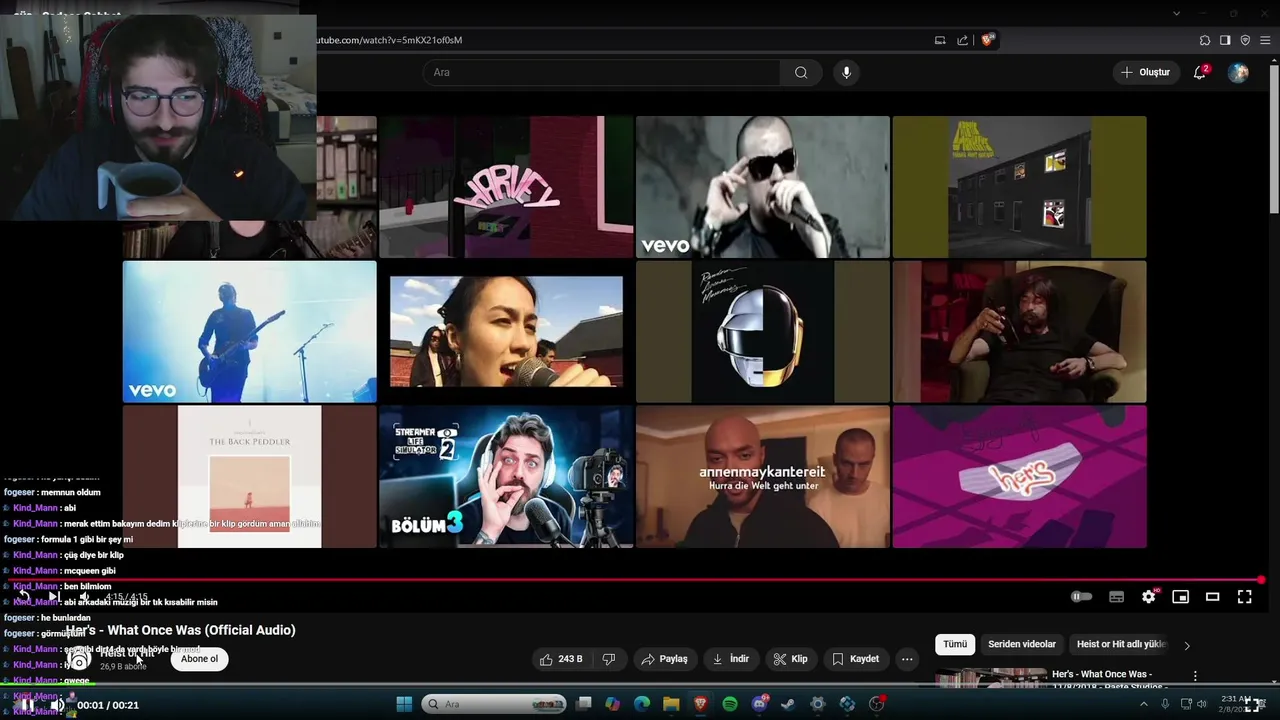This screenshot has width=1280, height=720.
Task: Open Steam from the taskbar
Action: (788, 704)
